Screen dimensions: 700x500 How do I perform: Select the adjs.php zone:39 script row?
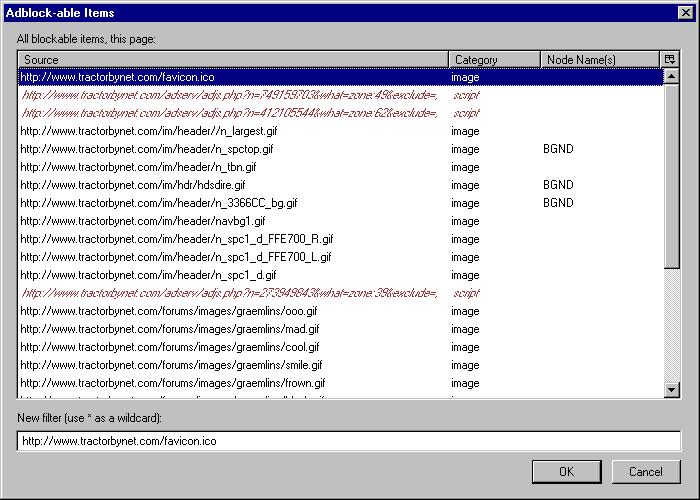coord(341,293)
